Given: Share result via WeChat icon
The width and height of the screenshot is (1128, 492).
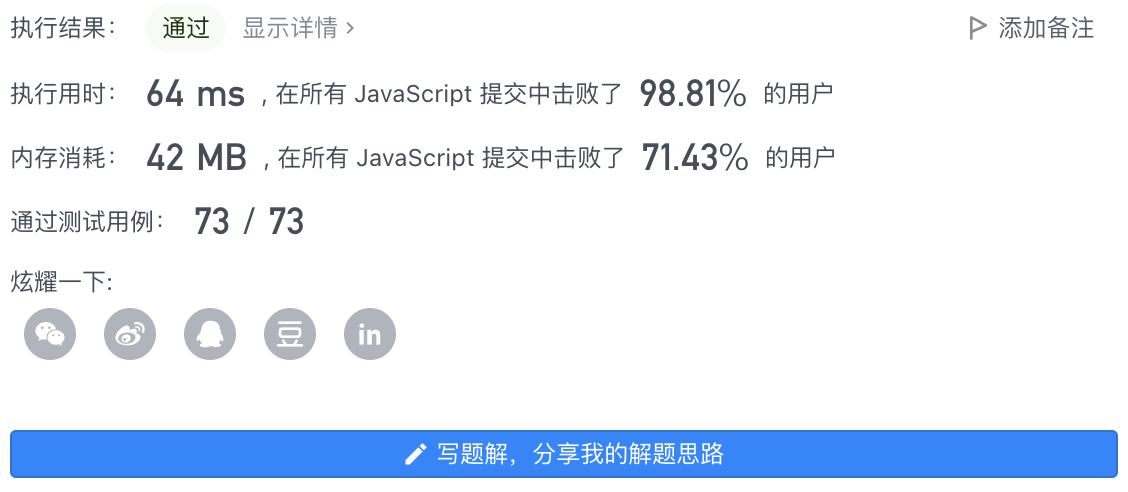Looking at the screenshot, I should (x=50, y=334).
